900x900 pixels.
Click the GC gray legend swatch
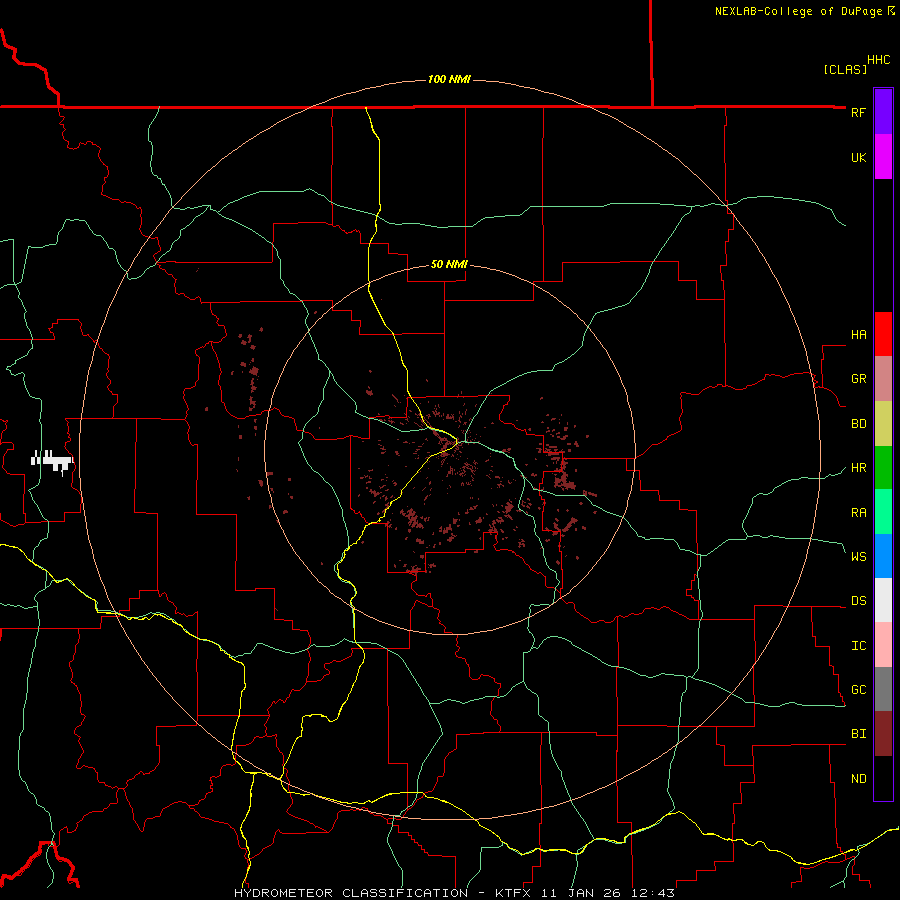(x=883, y=689)
